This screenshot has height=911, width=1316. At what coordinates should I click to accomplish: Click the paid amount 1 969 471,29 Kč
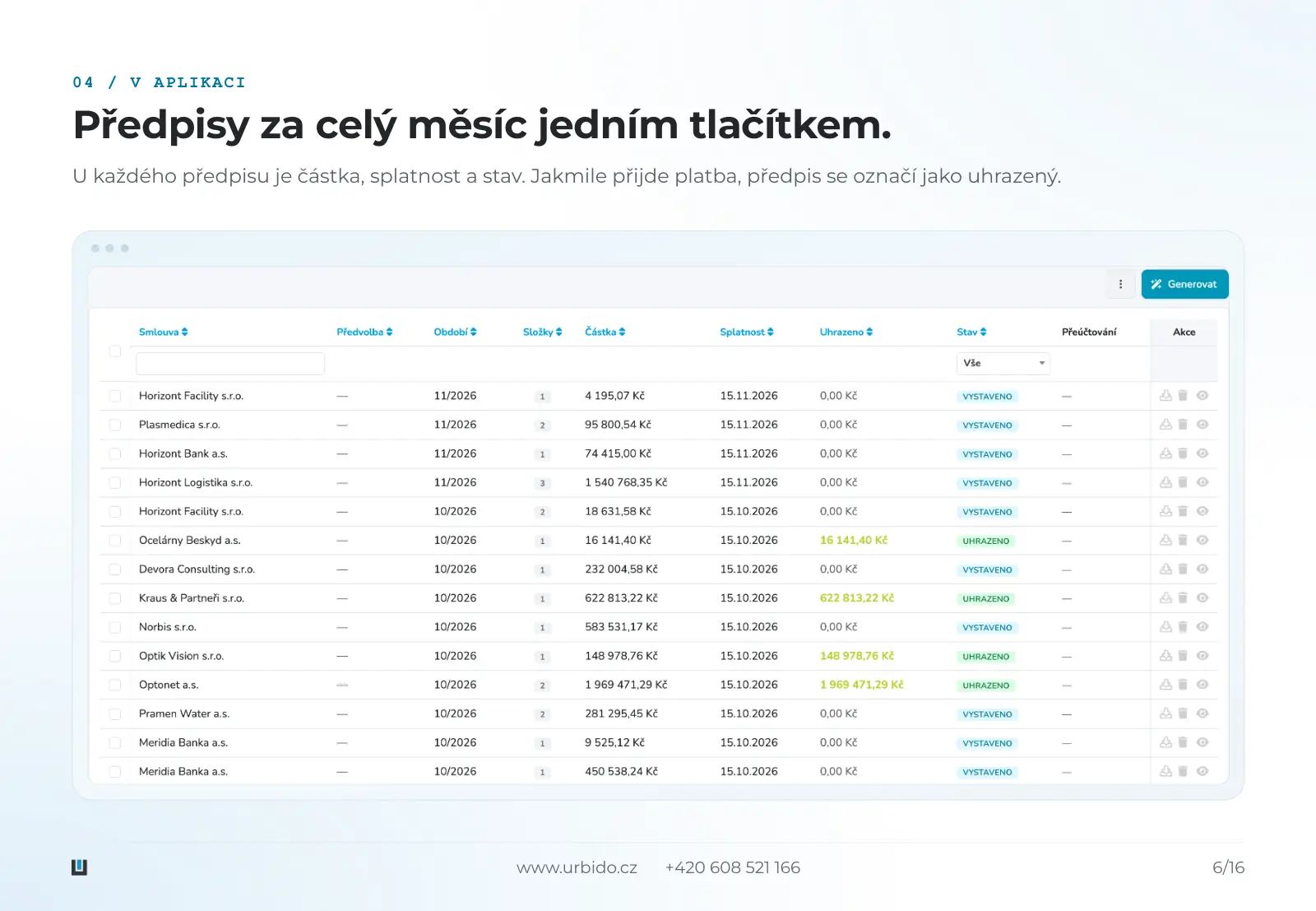point(861,685)
